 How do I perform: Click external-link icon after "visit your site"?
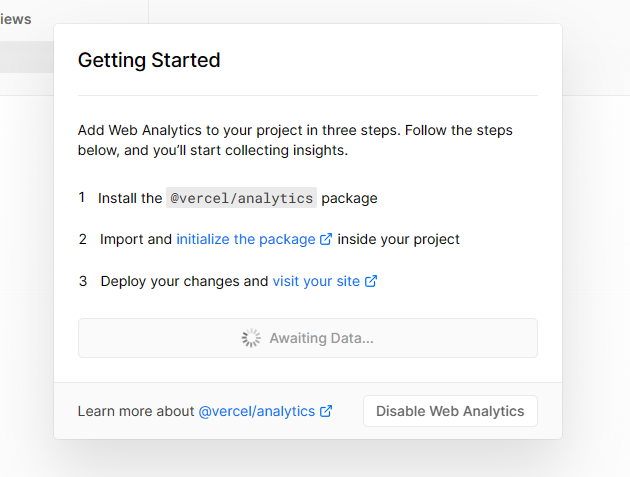click(x=371, y=281)
